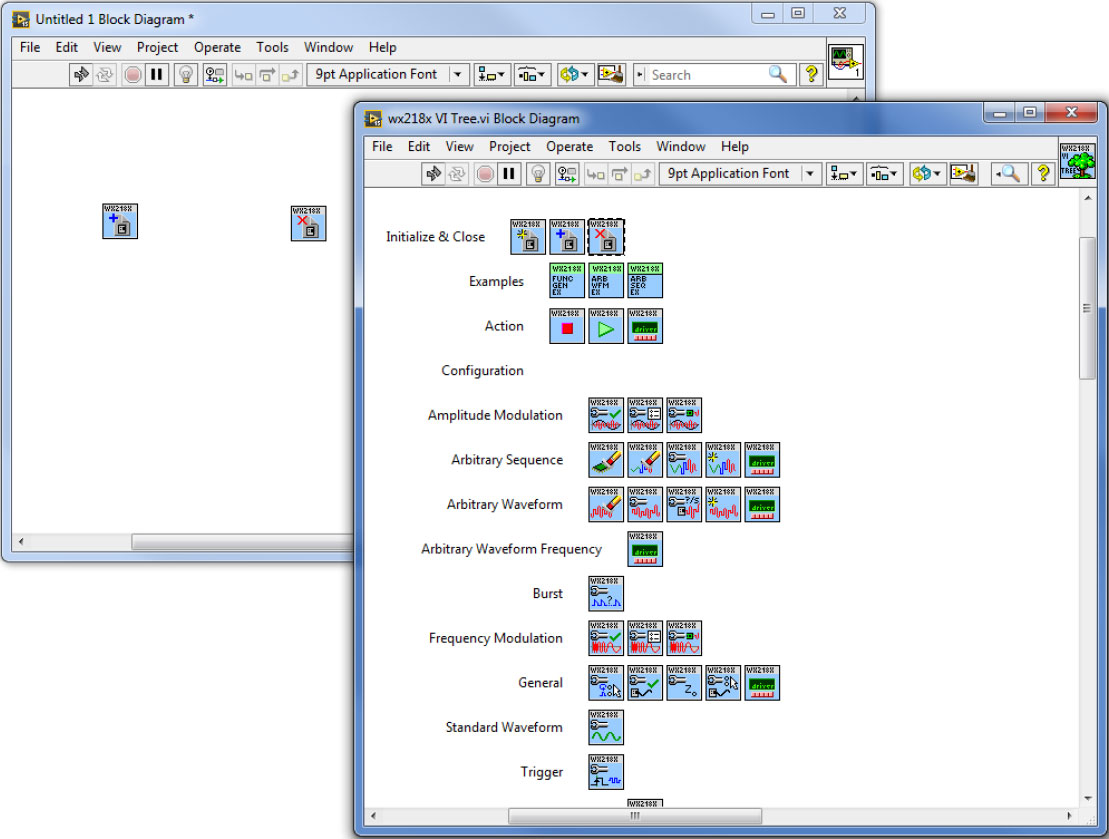
Task: Click Run arrow in VI Tree toolbar
Action: 433,174
